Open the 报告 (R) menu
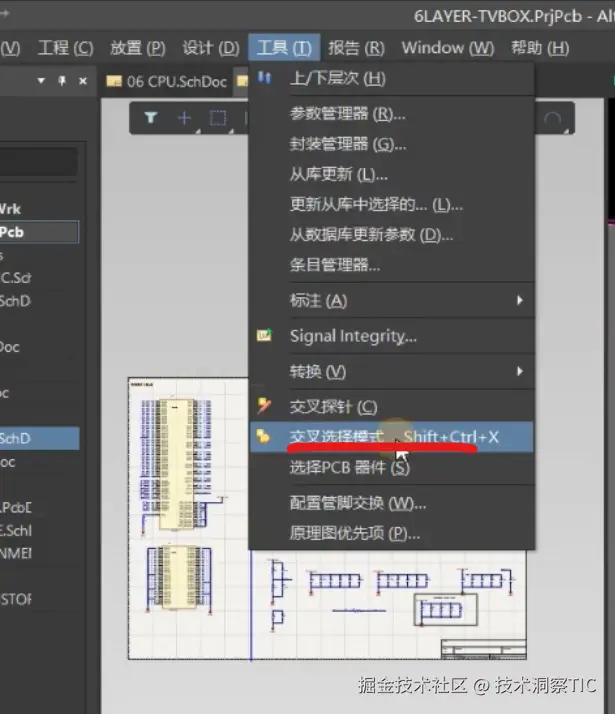Screen dimensions: 615x714 click(356, 48)
